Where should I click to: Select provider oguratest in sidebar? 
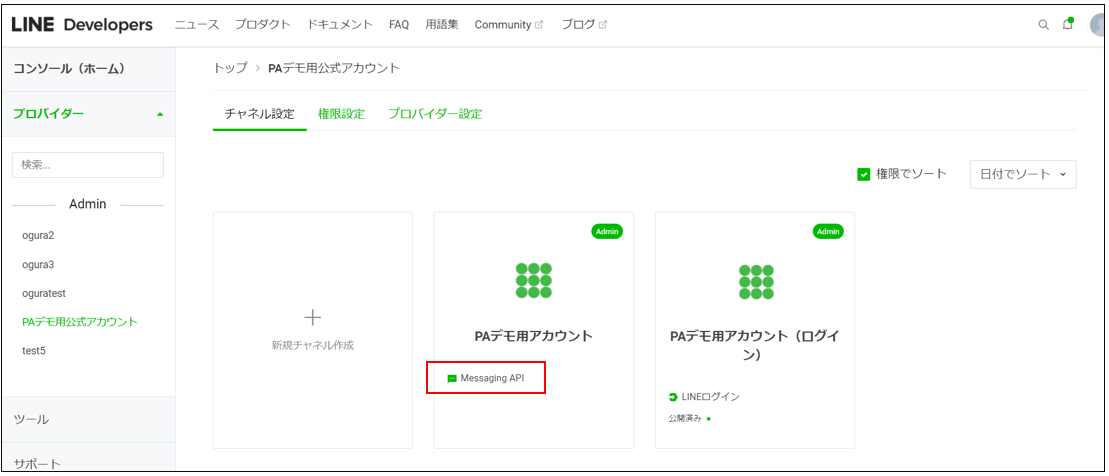coord(44,293)
